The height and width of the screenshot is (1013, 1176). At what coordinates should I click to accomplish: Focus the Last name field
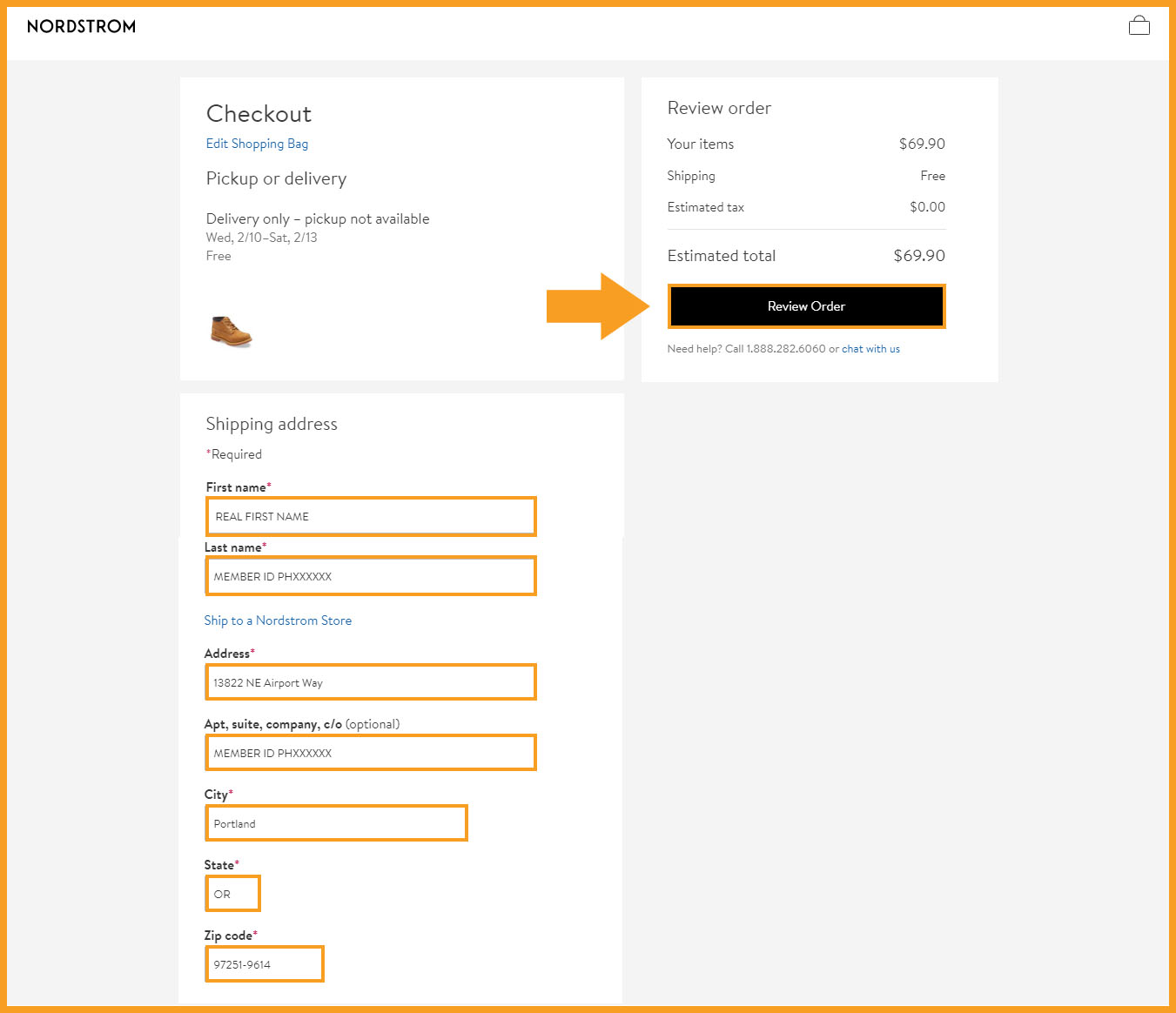[371, 576]
